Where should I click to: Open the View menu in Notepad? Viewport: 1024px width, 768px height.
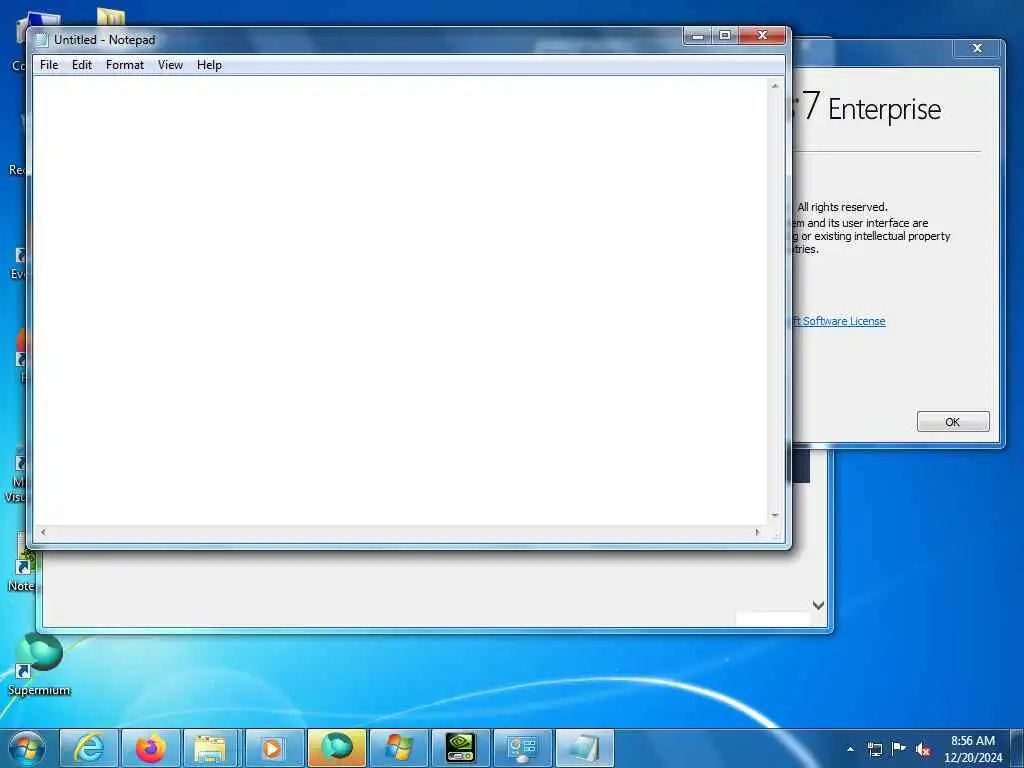170,65
